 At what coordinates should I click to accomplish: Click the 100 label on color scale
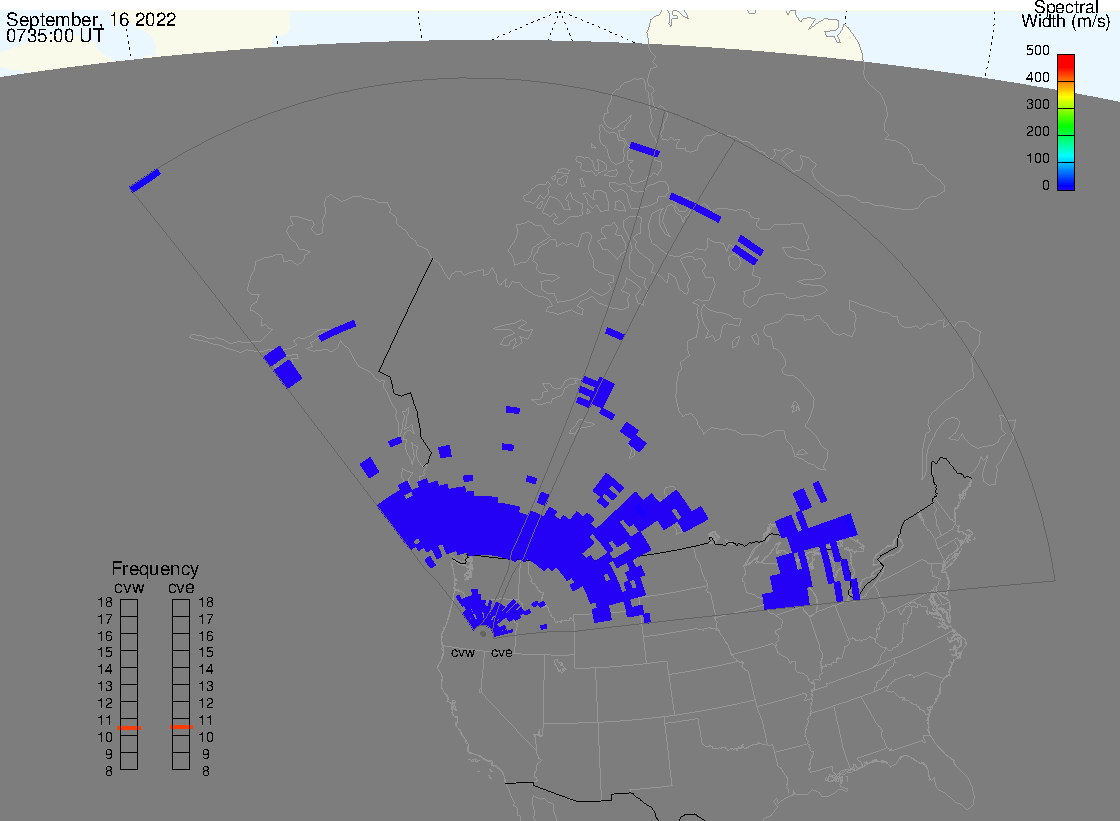coord(1037,159)
